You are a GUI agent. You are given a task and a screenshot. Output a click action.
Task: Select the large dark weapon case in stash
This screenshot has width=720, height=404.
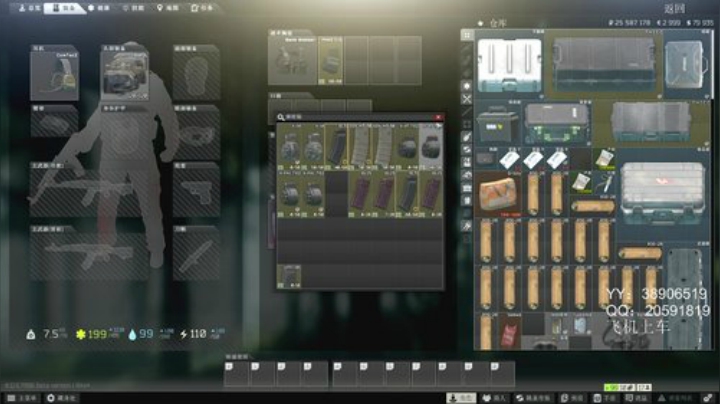click(604, 65)
